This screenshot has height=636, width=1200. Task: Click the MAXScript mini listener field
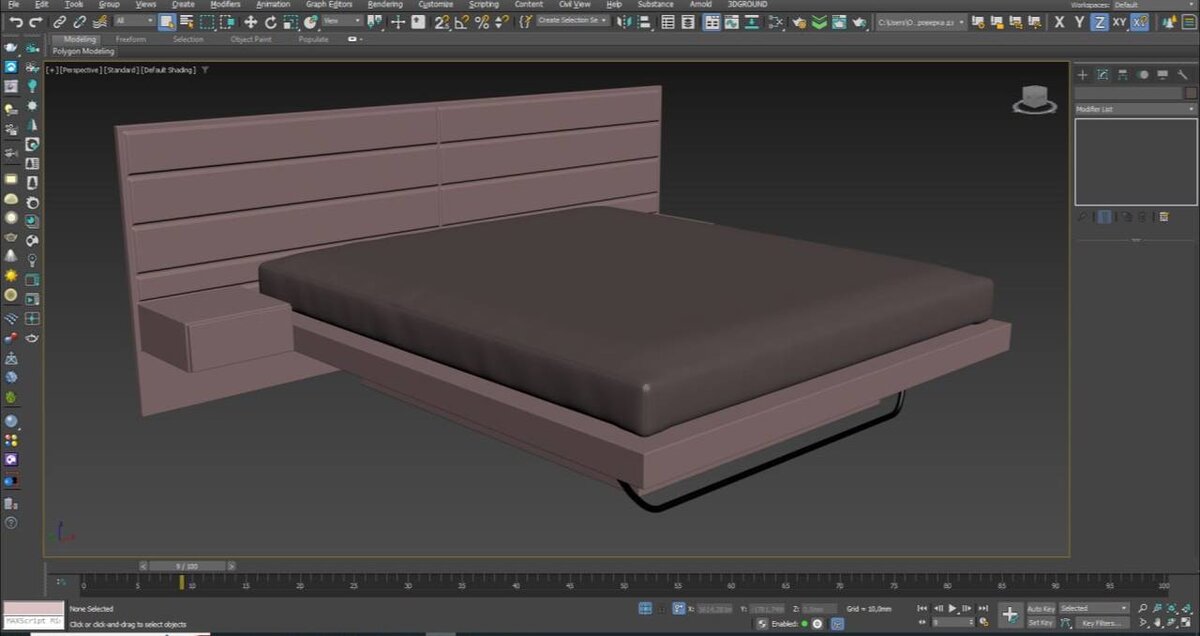pos(33,619)
